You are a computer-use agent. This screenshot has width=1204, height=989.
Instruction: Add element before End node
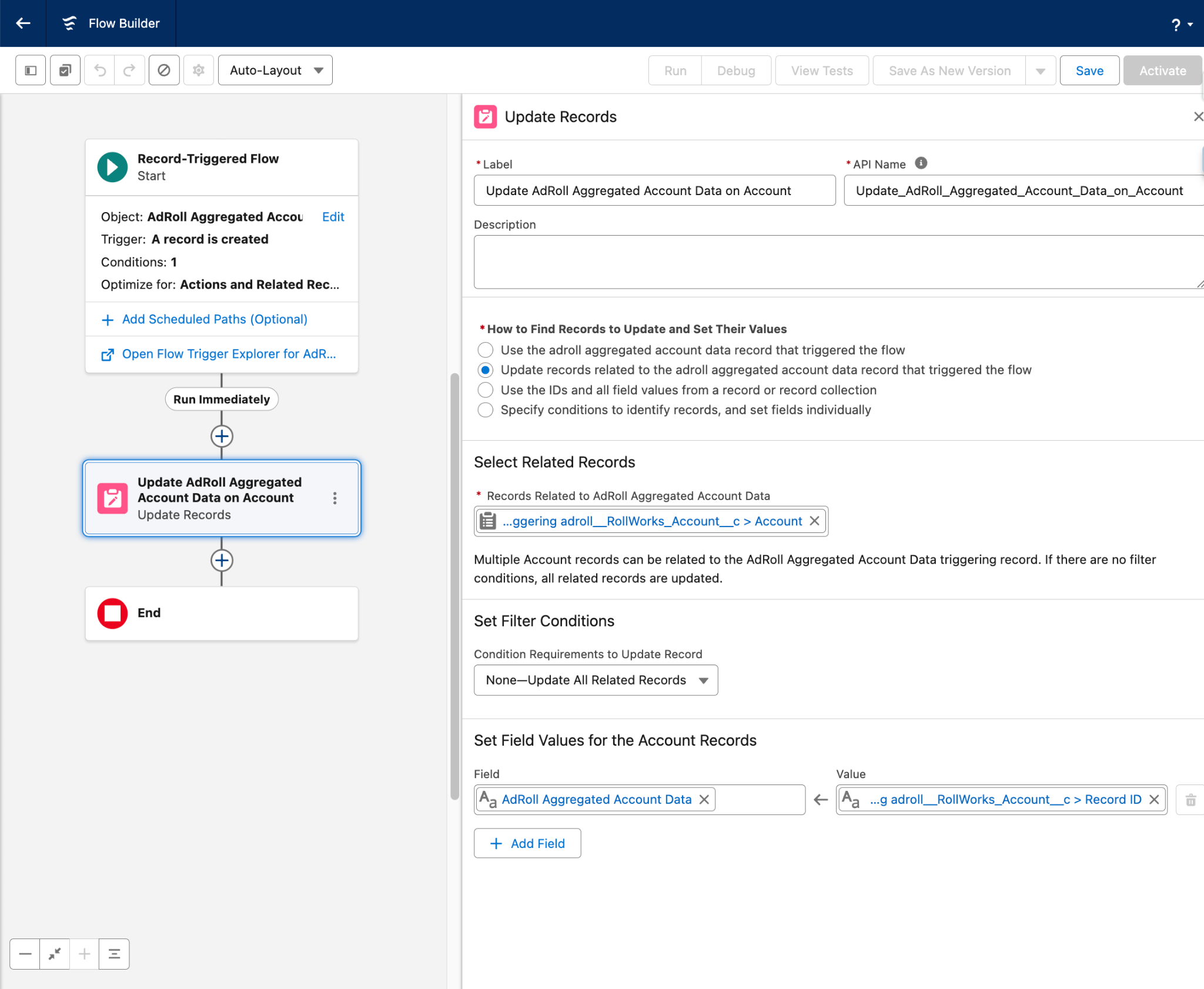coord(222,561)
